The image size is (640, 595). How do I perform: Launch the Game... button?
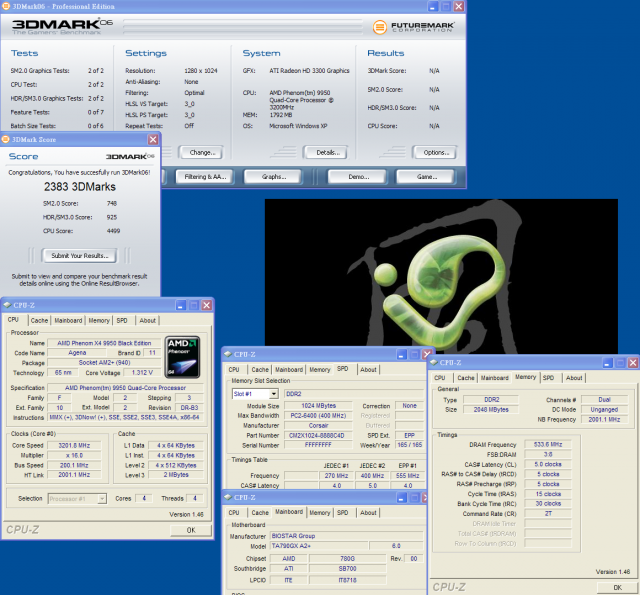tap(426, 177)
